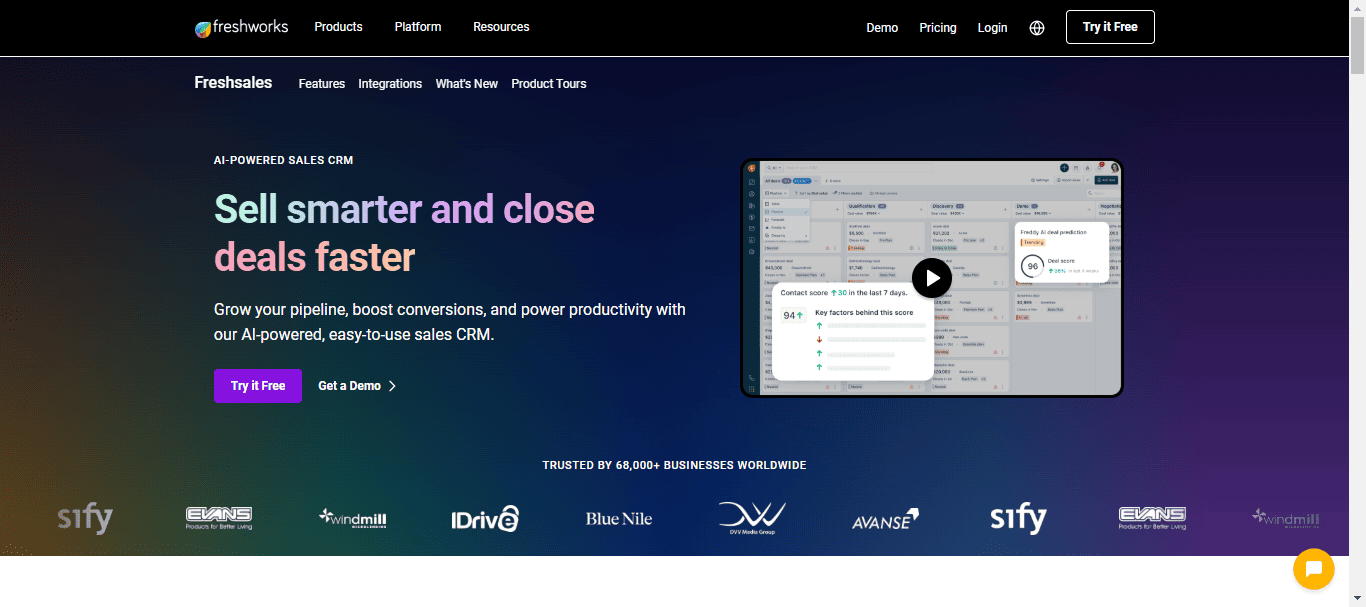Expand the Platform menu
The height and width of the screenshot is (607, 1366).
coord(418,27)
